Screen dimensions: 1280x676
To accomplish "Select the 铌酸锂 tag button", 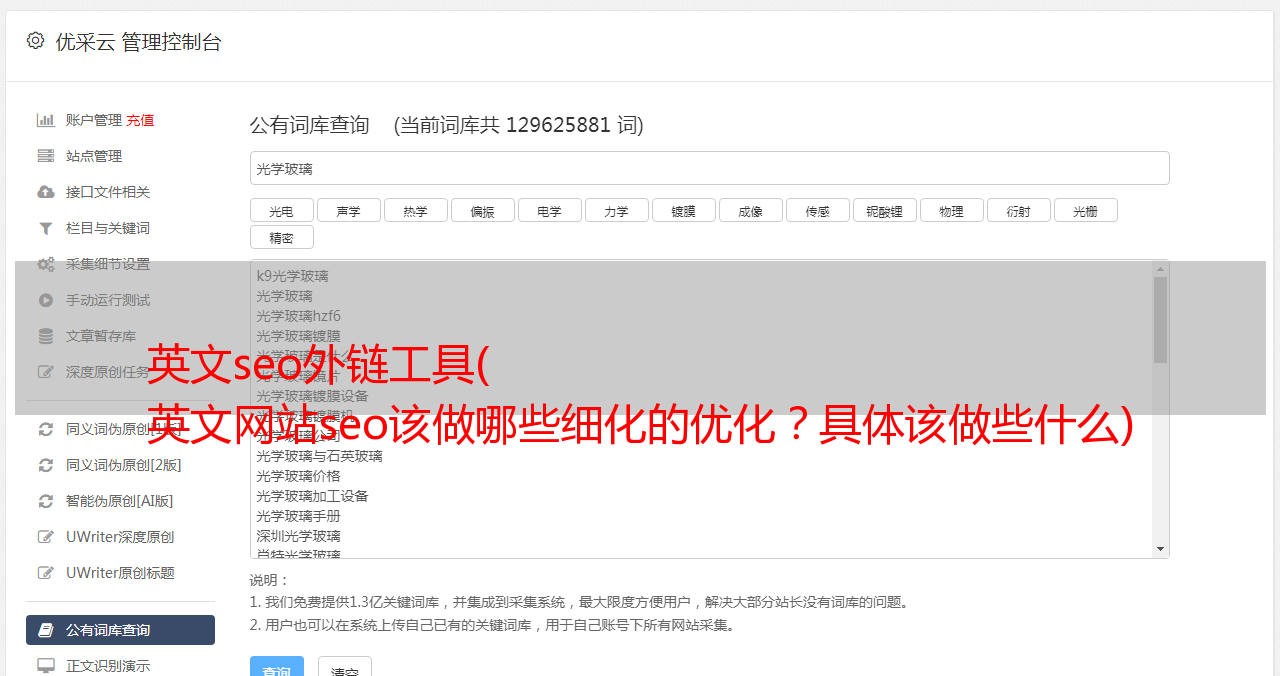I will pos(885,210).
